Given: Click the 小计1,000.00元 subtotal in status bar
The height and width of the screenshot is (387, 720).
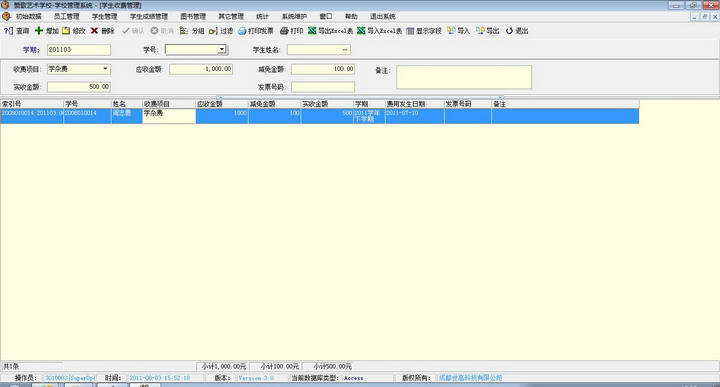Looking at the screenshot, I should click(224, 366).
